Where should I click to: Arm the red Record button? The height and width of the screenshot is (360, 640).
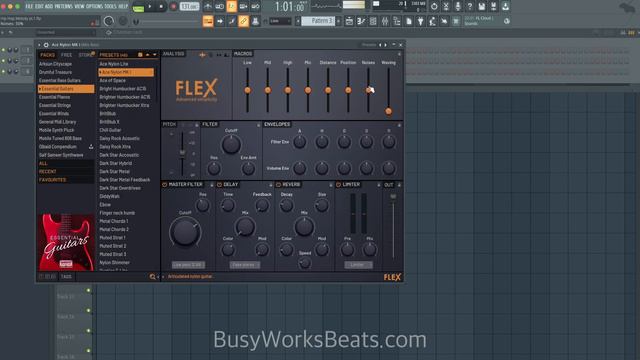point(173,7)
